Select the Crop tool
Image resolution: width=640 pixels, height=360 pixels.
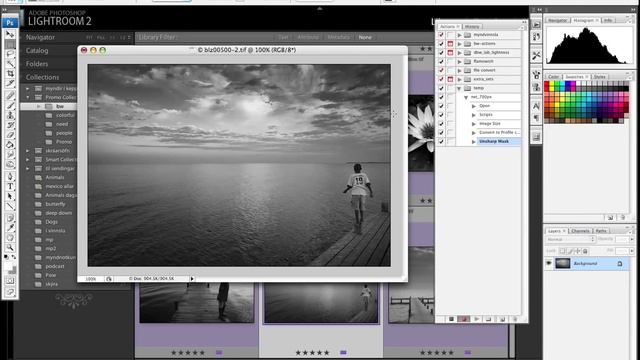click(x=10, y=73)
